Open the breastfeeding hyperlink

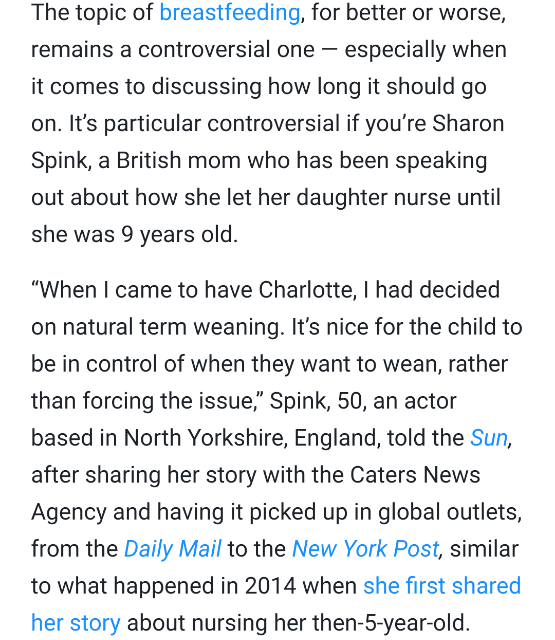(x=230, y=13)
